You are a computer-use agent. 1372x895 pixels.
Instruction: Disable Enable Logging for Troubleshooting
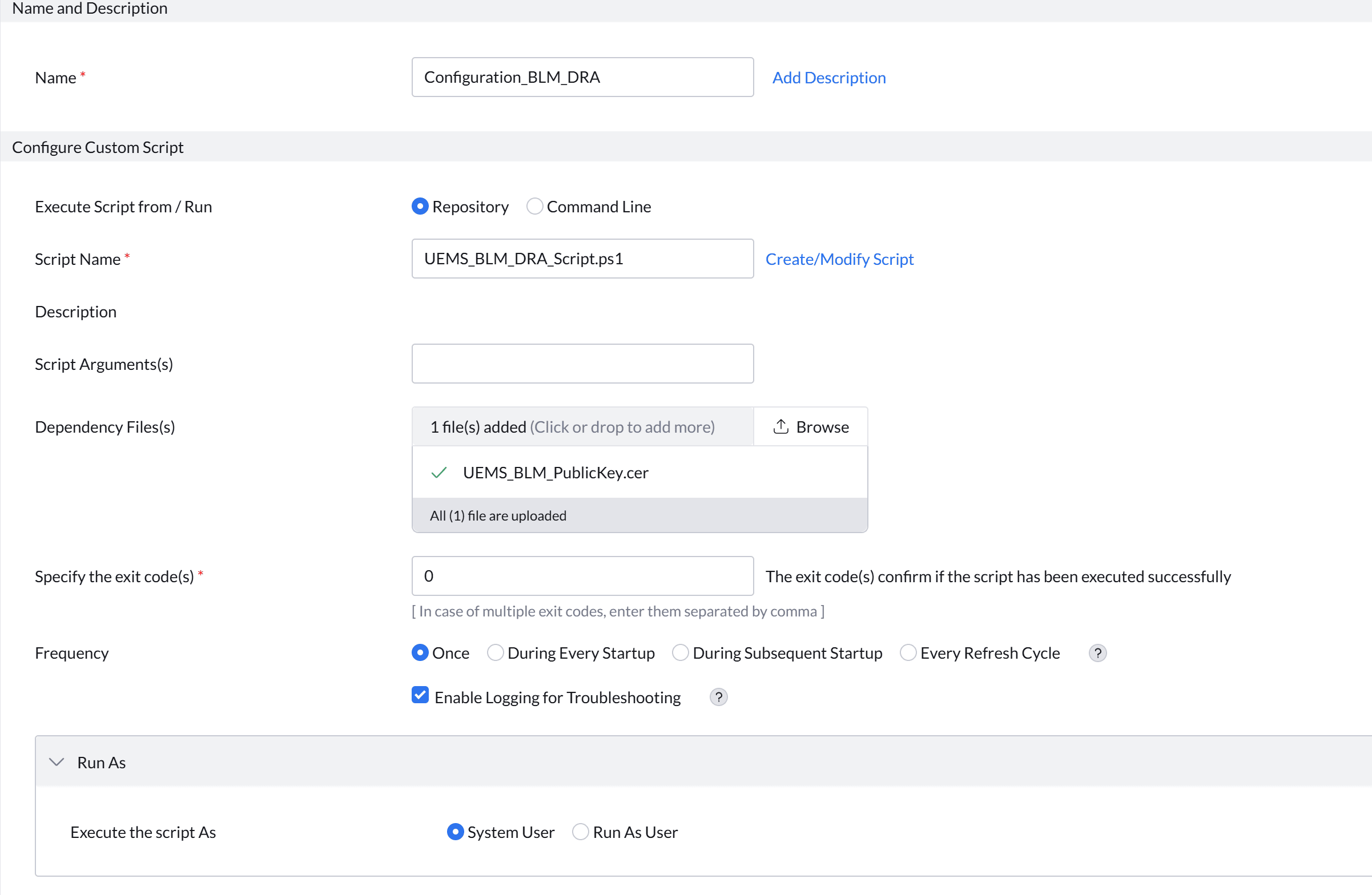[420, 696]
